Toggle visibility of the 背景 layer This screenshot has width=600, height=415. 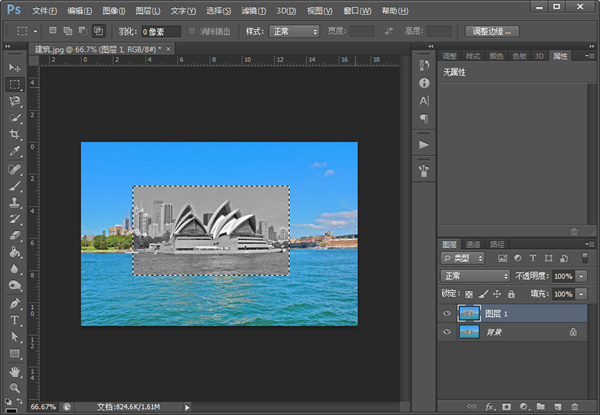[447, 332]
